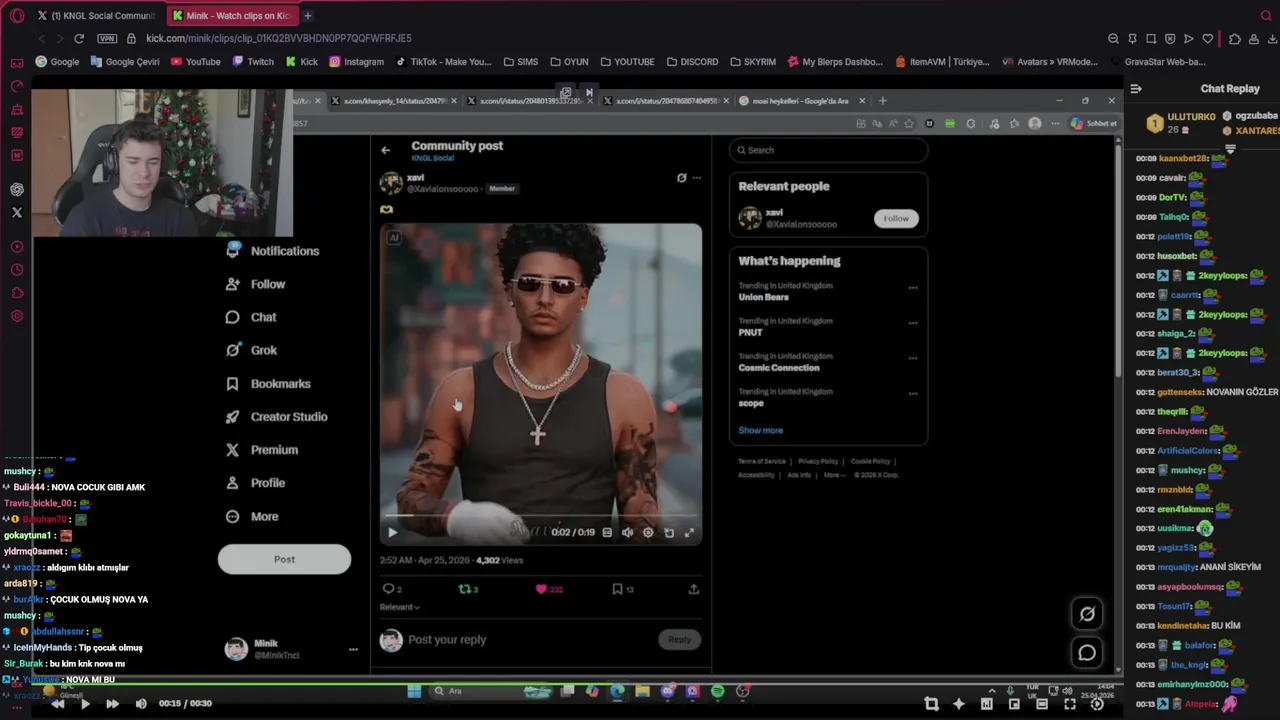Screen dimensions: 1280x720
Task: Open browser search icon at top right
Action: coord(1265,15)
